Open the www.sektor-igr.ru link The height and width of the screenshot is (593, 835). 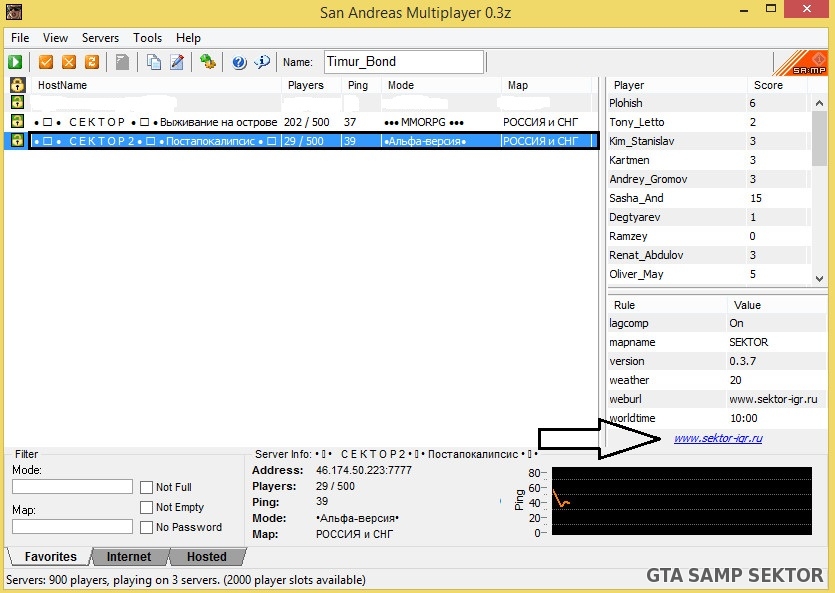tap(718, 438)
